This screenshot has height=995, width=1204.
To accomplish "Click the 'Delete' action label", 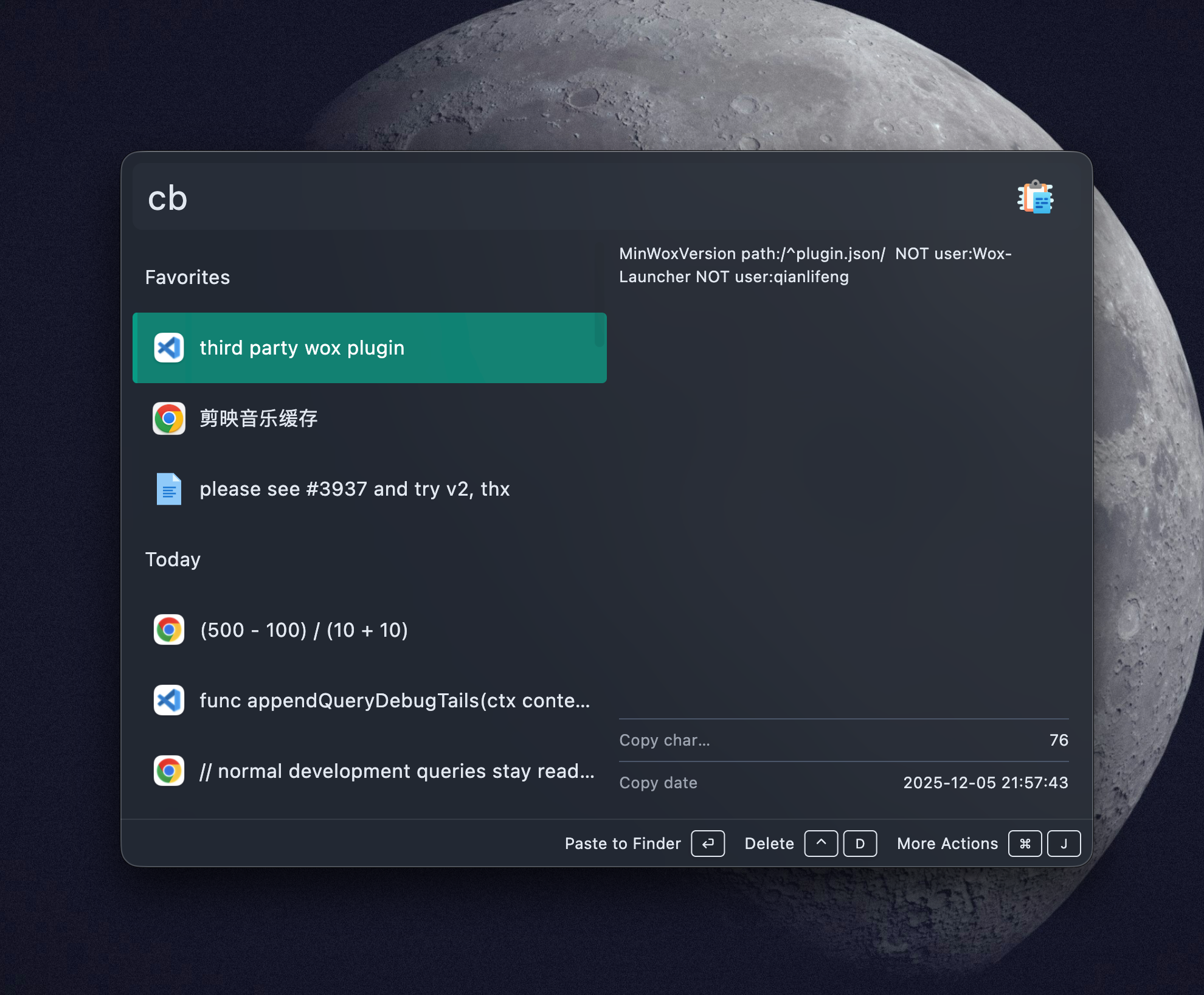I will 769,844.
